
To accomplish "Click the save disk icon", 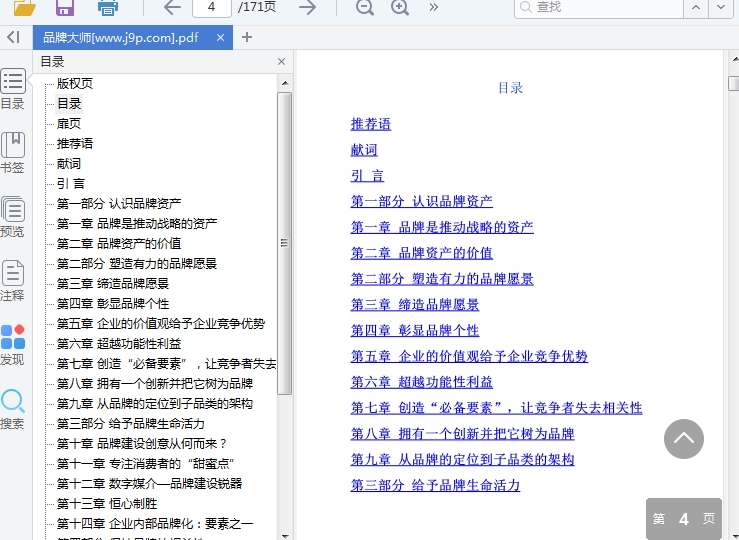I will click(65, 8).
